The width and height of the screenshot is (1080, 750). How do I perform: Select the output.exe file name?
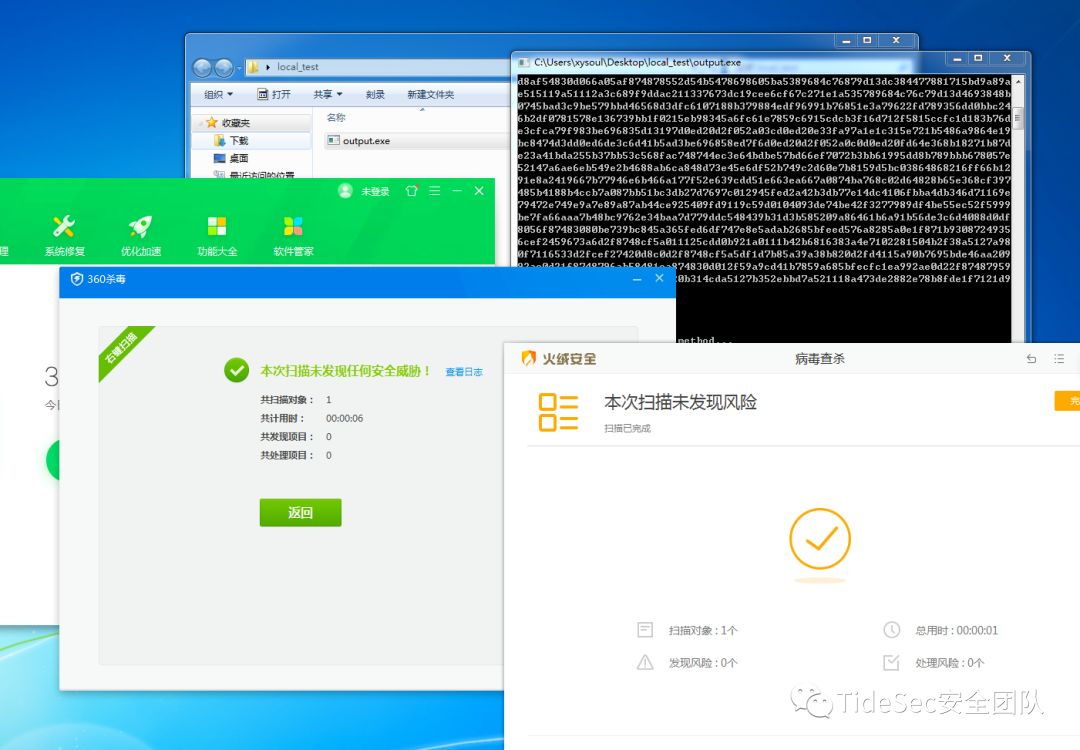(366, 140)
